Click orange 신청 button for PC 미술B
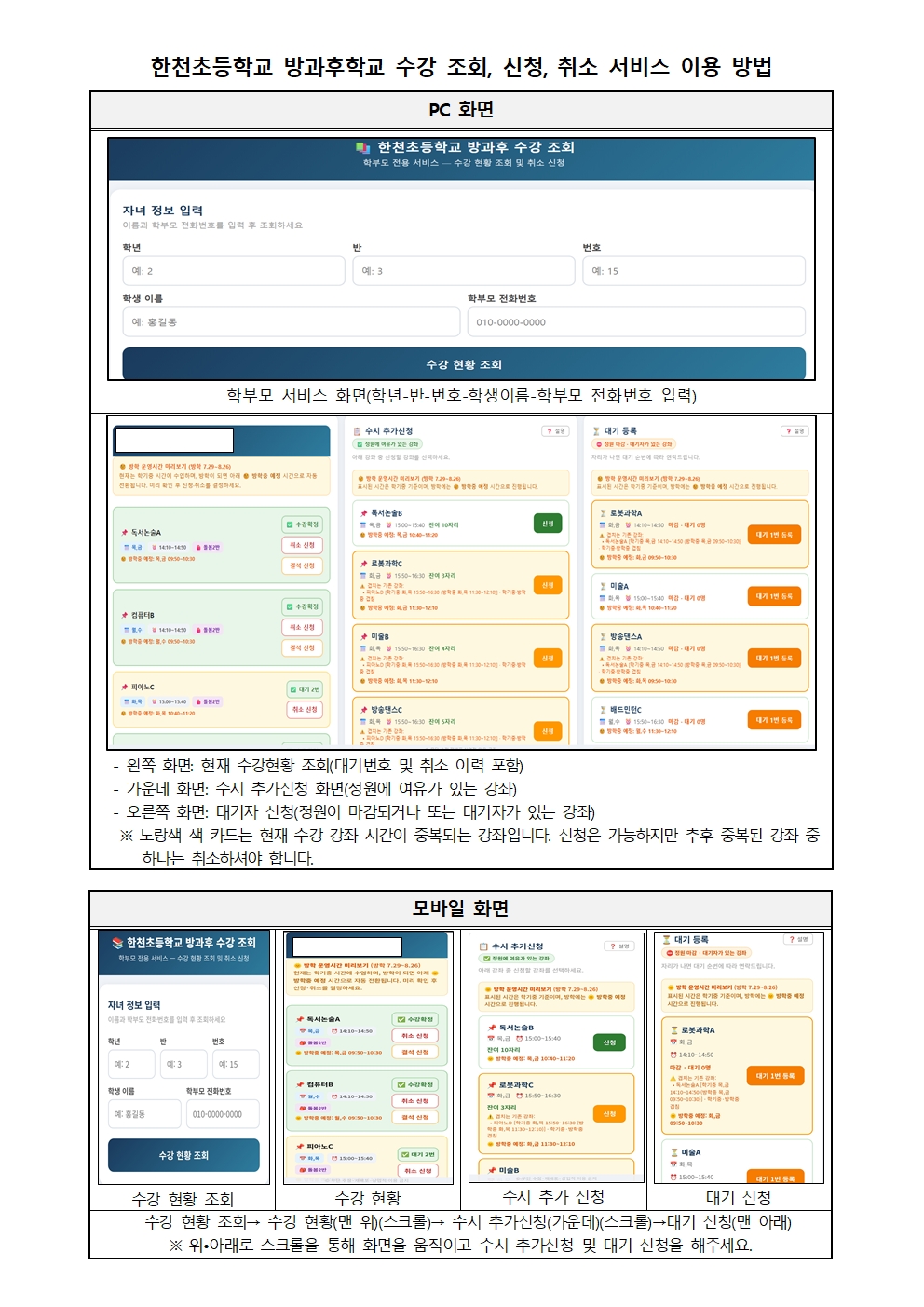 [x=548, y=658]
